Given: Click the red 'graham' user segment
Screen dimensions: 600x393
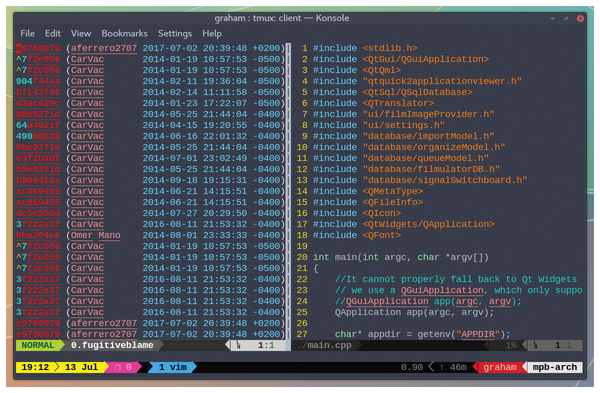Looking at the screenshot, I should click(500, 367).
